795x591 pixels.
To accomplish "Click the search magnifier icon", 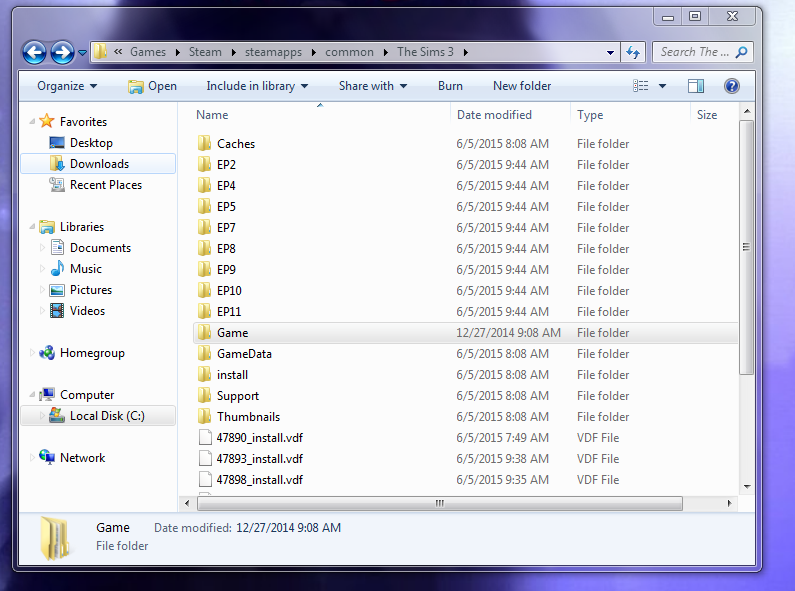I will (741, 52).
